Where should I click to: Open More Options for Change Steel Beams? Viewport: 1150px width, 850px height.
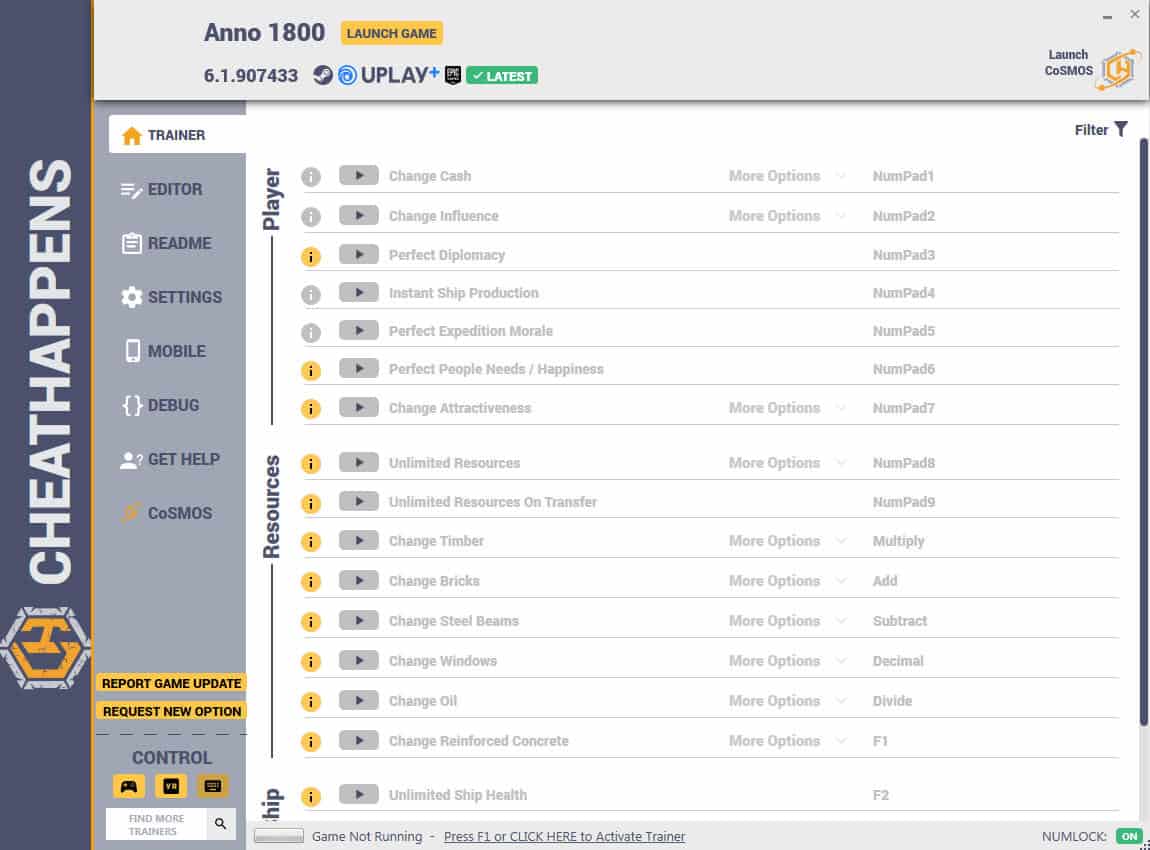pos(787,620)
